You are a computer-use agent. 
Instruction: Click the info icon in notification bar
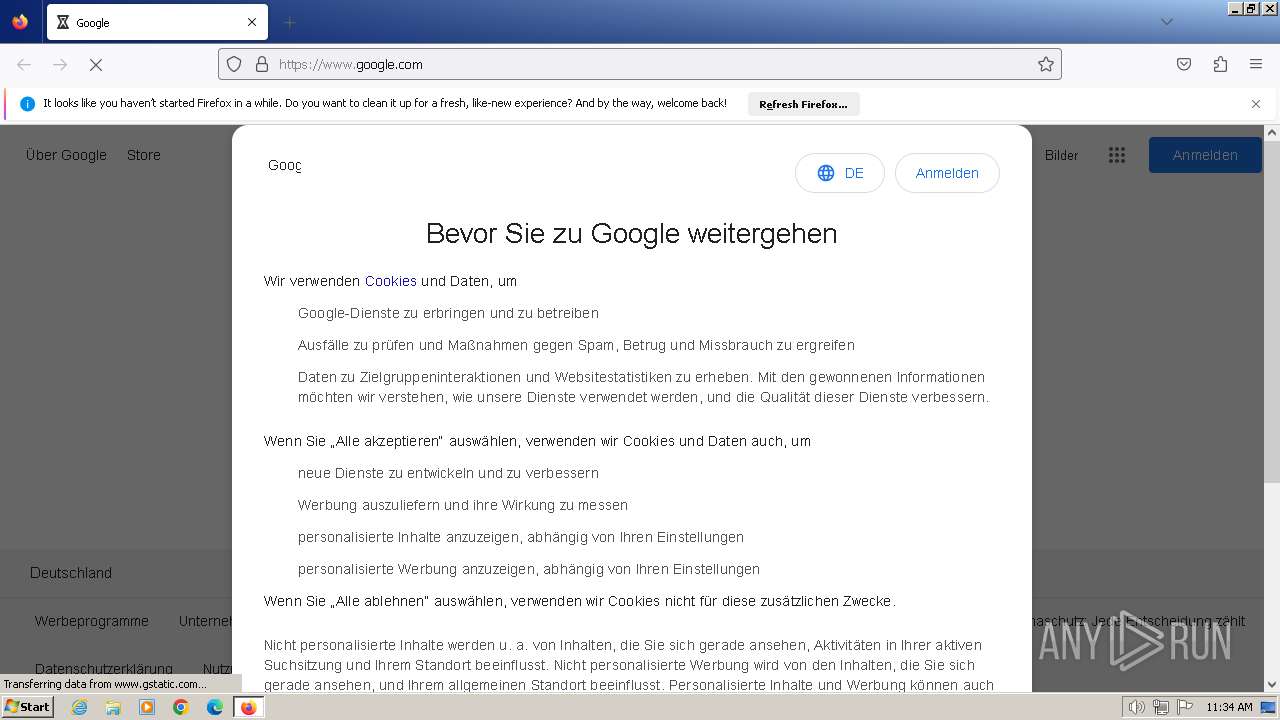tap(28, 104)
